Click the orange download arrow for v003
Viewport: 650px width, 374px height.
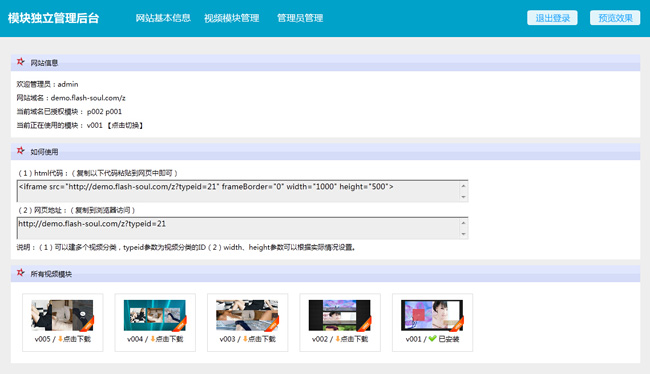[245, 339]
